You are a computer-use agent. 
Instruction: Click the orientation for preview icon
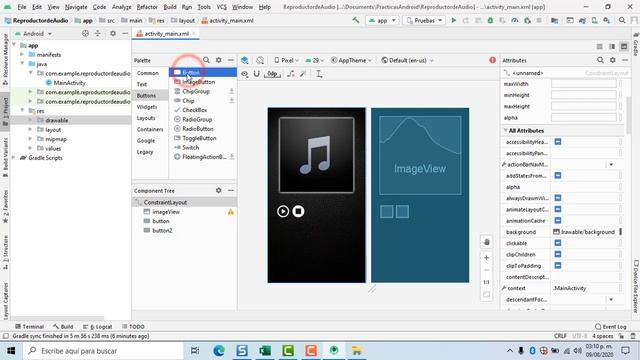tap(260, 60)
